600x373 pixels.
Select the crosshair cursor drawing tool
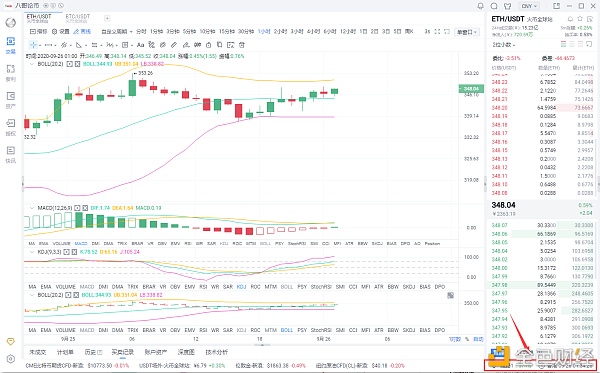[x=33, y=45]
